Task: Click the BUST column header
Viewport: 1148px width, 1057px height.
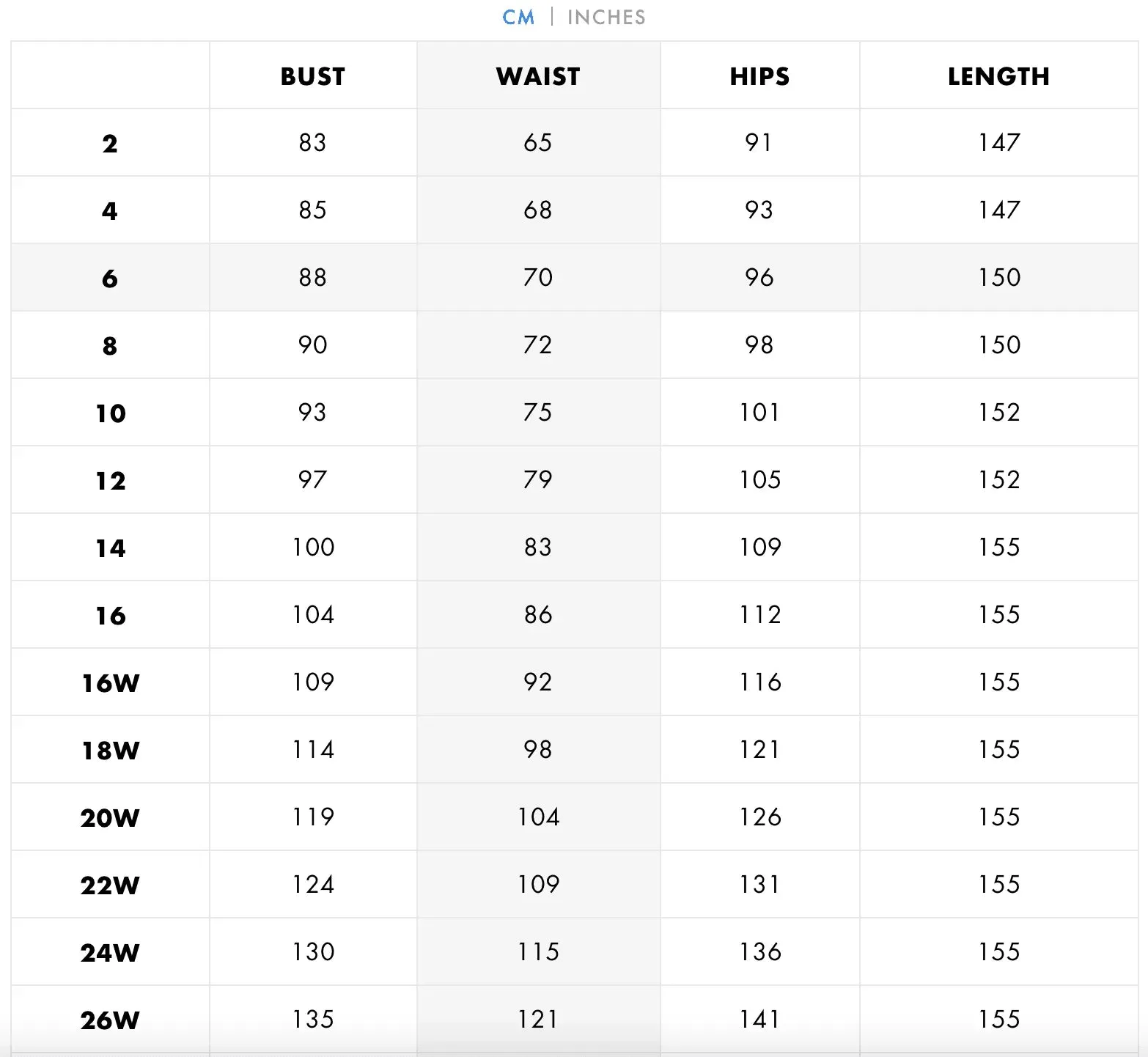Action: point(313,76)
